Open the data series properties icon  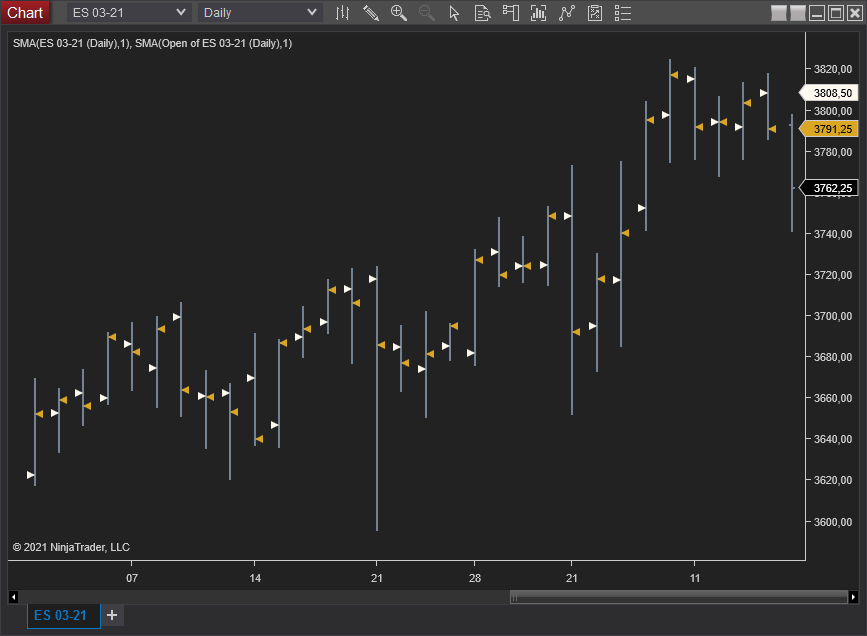pyautogui.click(x=595, y=13)
